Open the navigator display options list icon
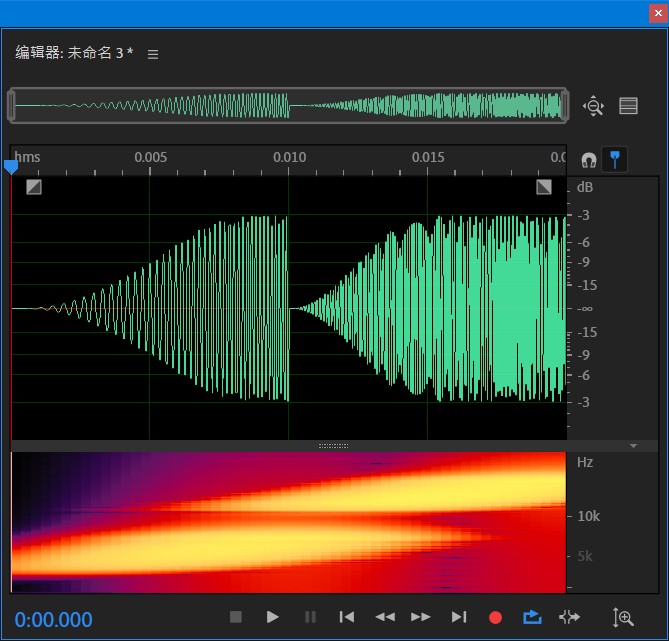669x641 pixels. (x=628, y=106)
